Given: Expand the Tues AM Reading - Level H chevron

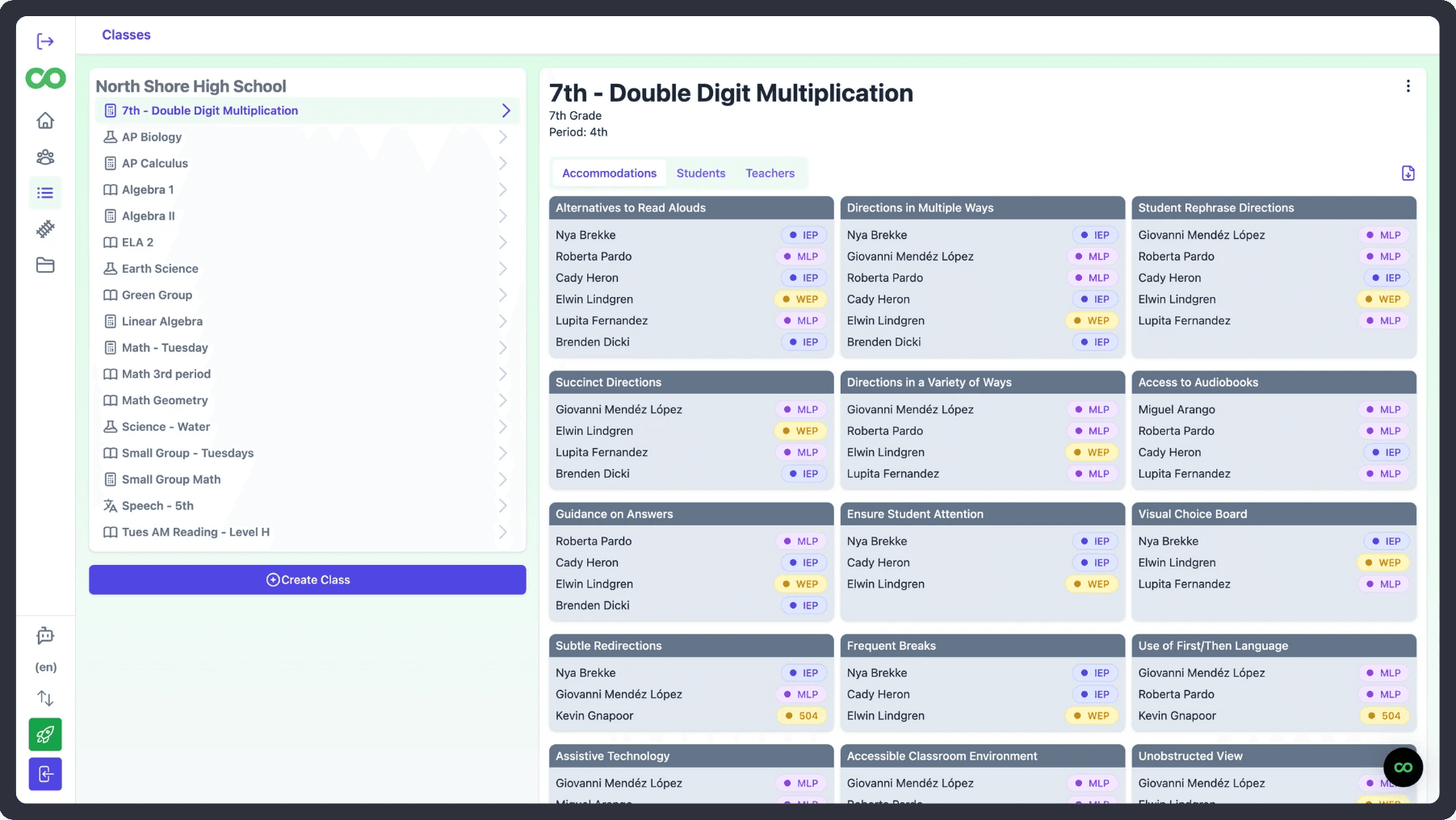Looking at the screenshot, I should (503, 532).
